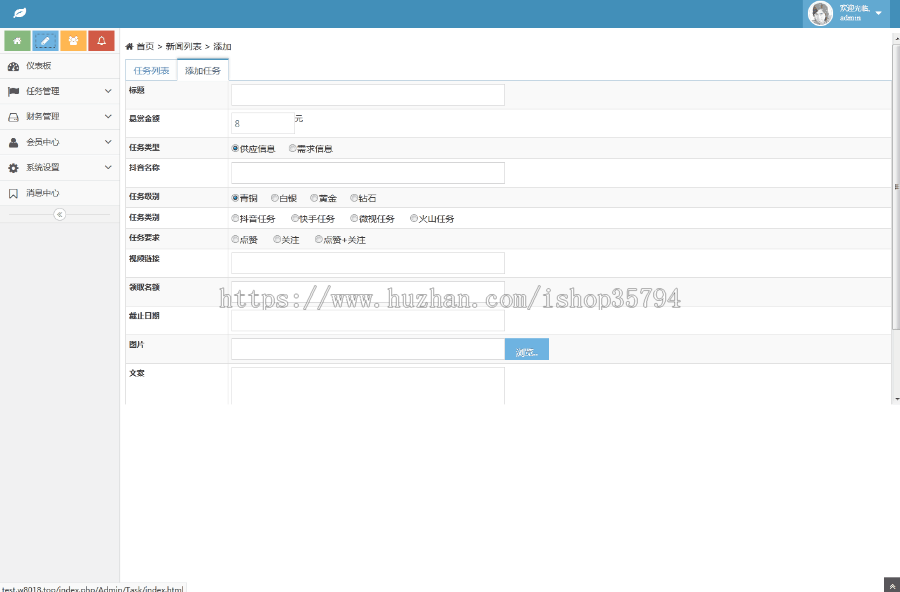Image resolution: width=900 pixels, height=592 pixels.
Task: Click the 消息中心 bookmark icon
Action: [13, 194]
